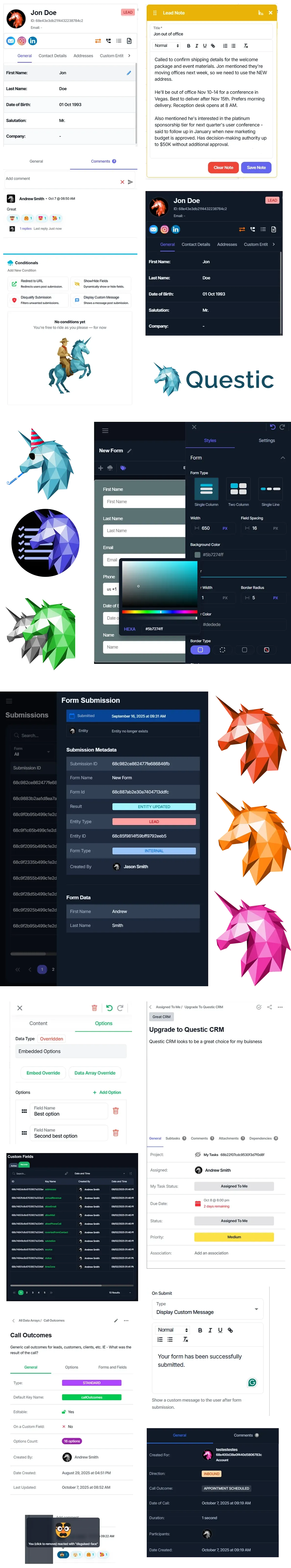This screenshot has height=1568, width=291.
Task: Mark the task complete with check circle icon
Action: pos(259,1007)
